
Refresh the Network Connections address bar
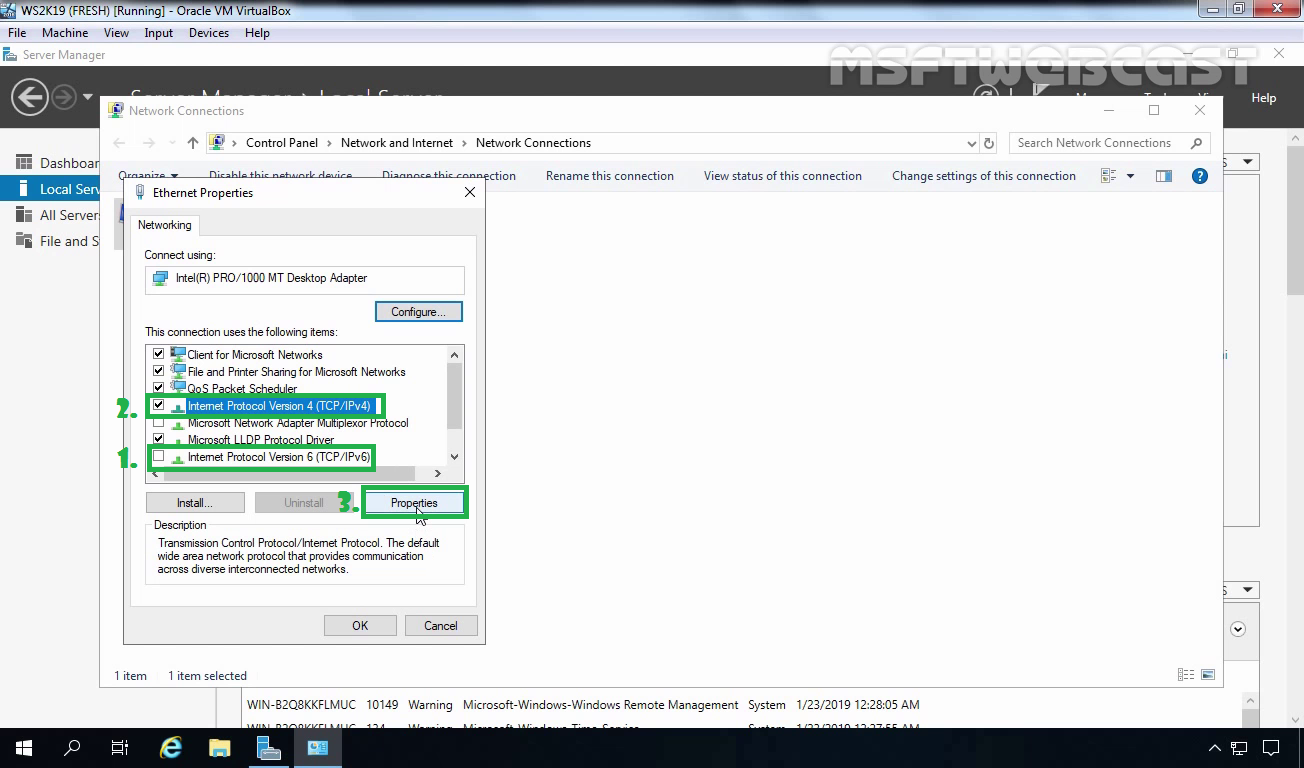coord(989,143)
